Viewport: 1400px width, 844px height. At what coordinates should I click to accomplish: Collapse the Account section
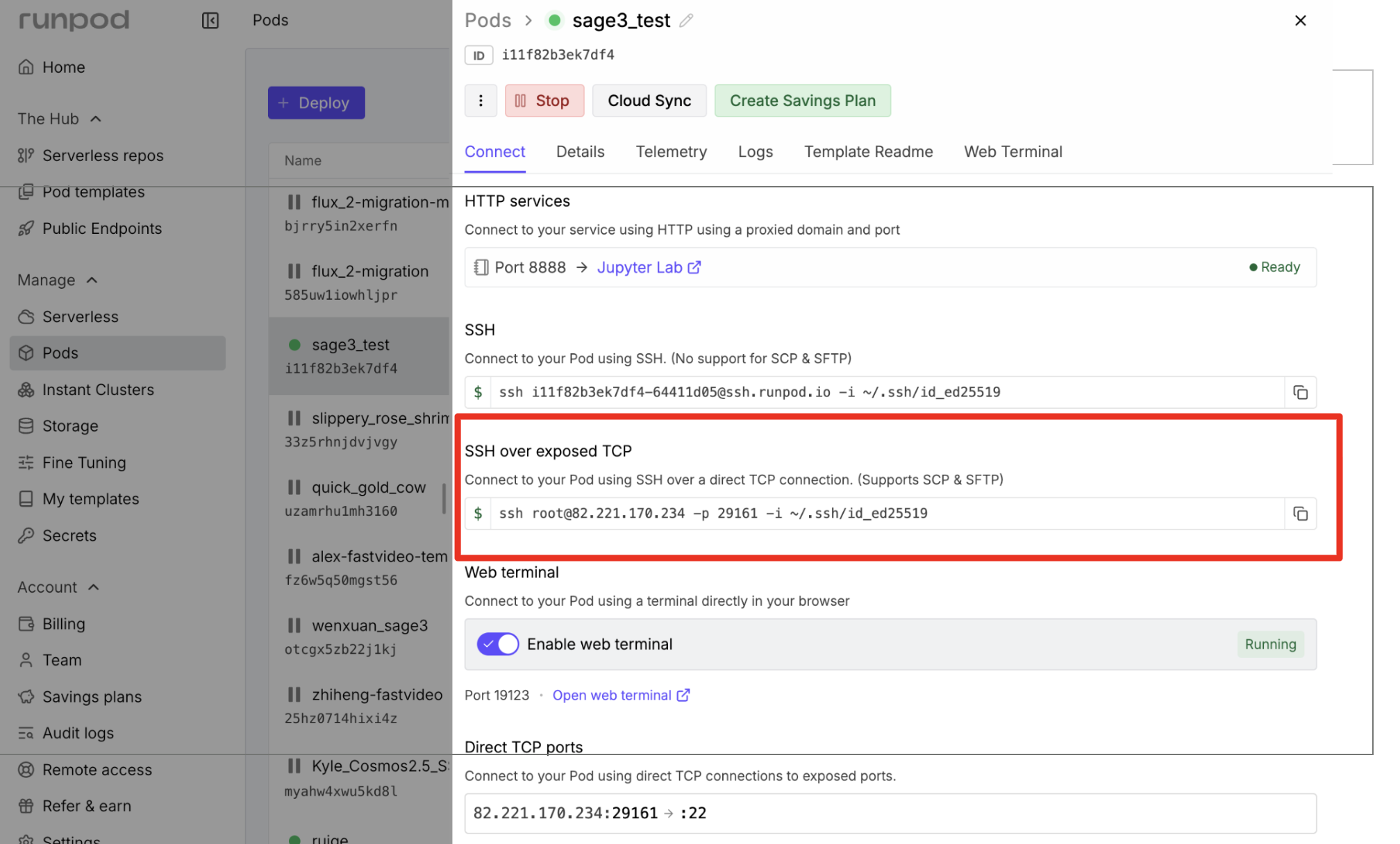pos(94,586)
